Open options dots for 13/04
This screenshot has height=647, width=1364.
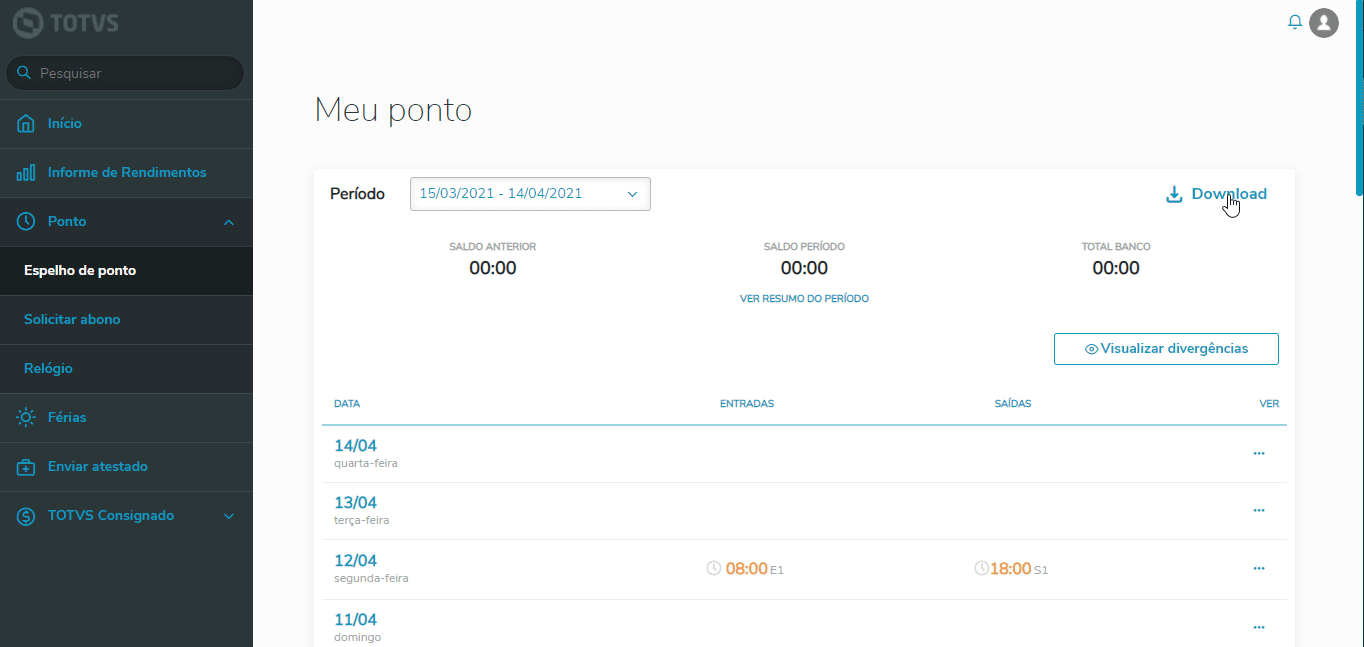click(x=1259, y=510)
